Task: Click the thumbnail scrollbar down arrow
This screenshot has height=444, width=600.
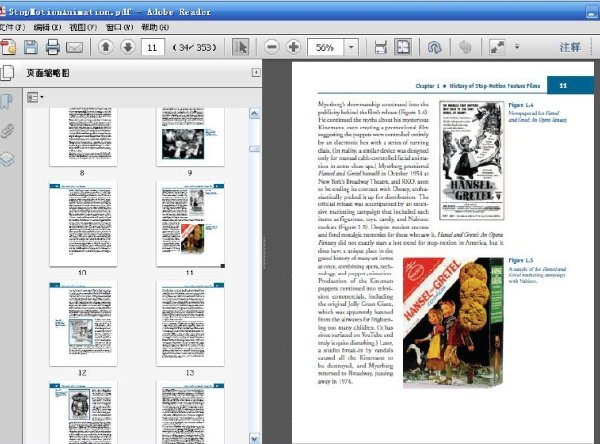Action: 255,438
